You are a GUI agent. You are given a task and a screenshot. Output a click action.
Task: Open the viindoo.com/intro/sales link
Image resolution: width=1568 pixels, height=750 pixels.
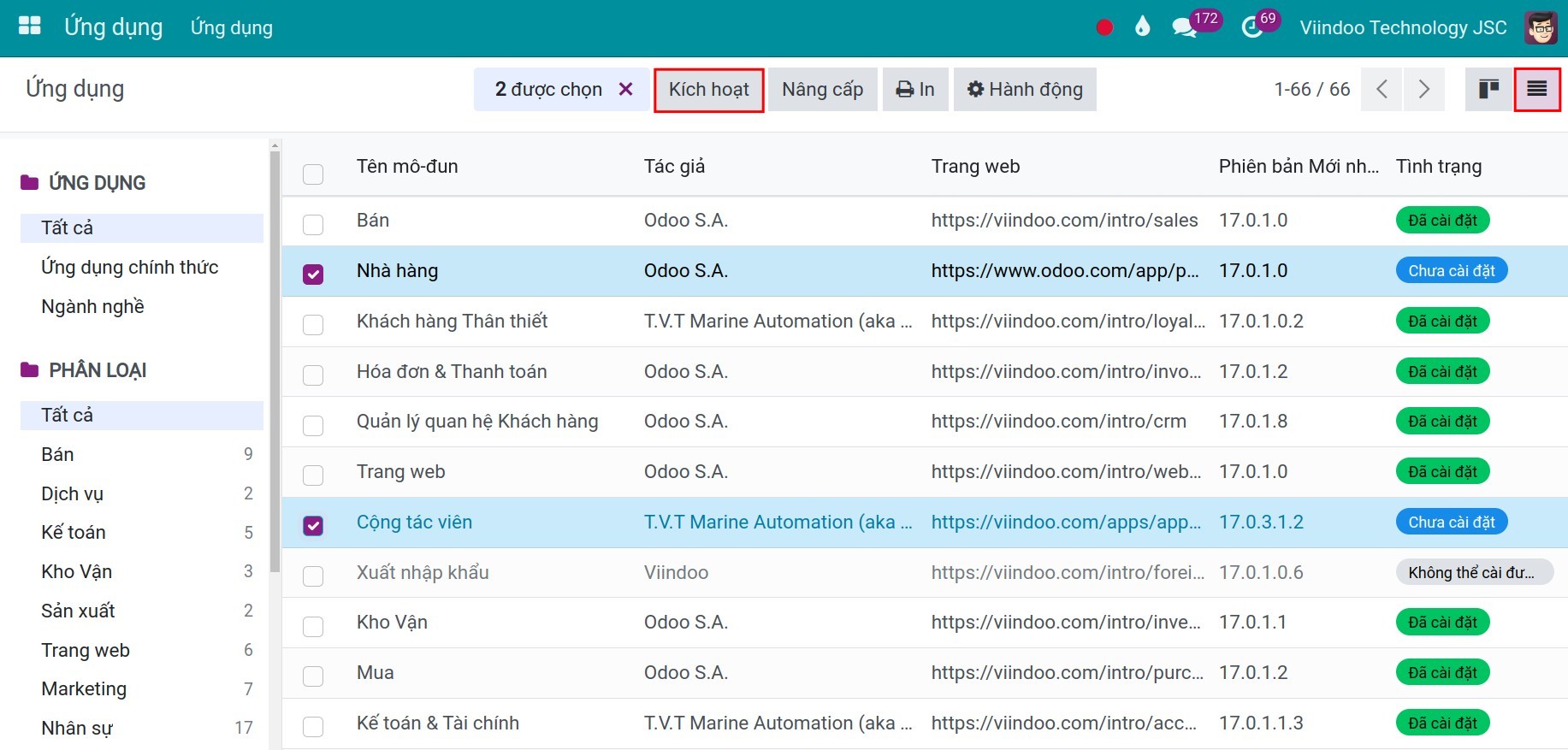pos(1064,220)
